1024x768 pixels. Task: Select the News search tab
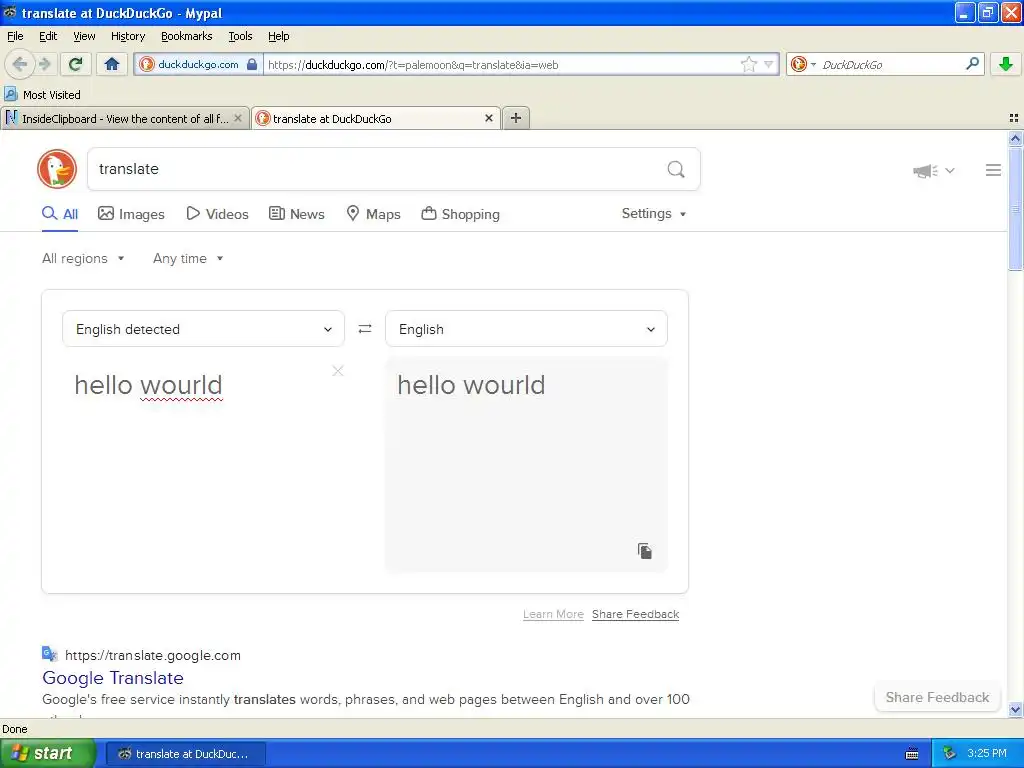pyautogui.click(x=296, y=214)
